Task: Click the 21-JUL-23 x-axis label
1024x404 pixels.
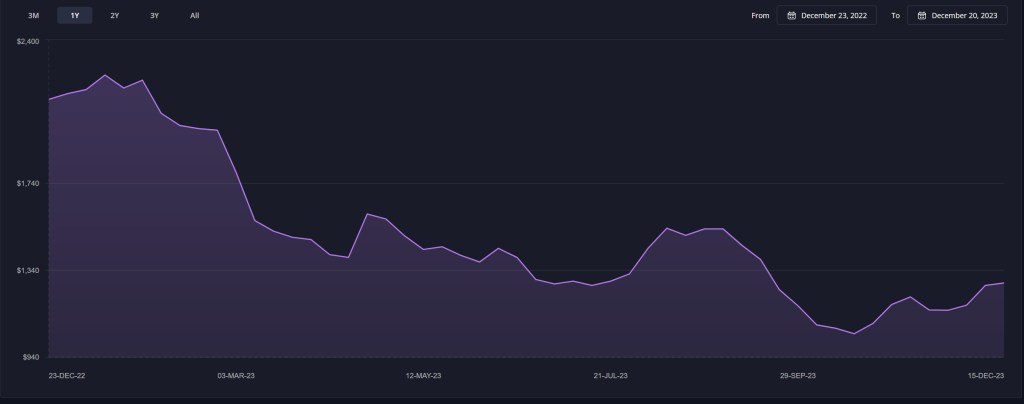Action: 610,376
